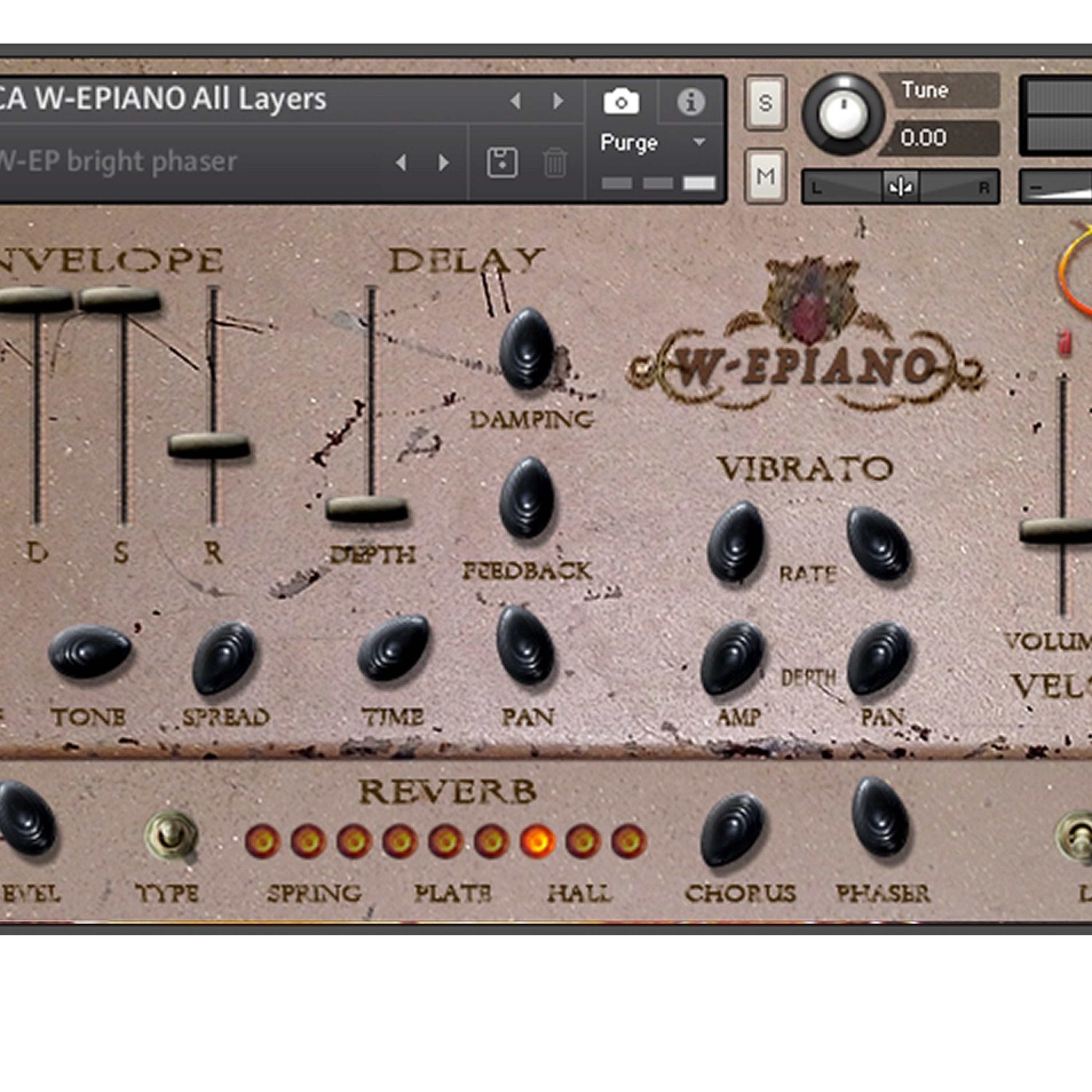The height and width of the screenshot is (1092, 1092).
Task: Toggle the Solo S button
Action: click(x=765, y=103)
